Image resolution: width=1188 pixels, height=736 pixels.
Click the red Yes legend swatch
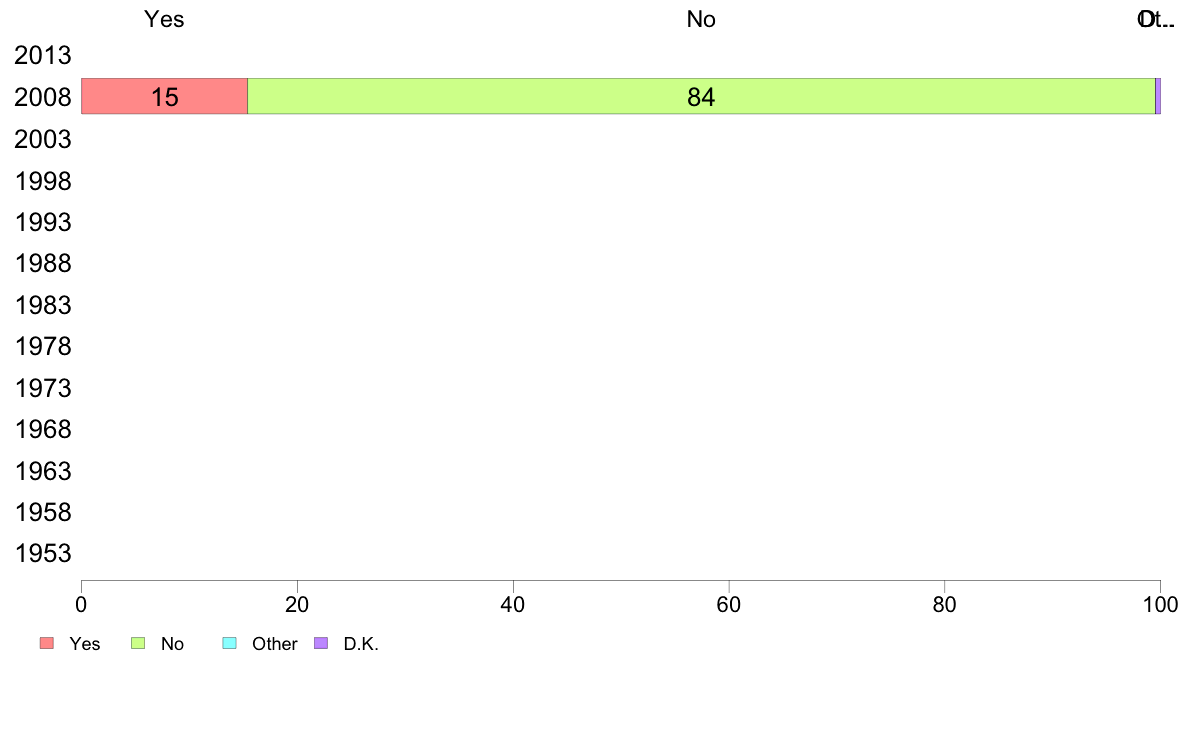(x=47, y=644)
